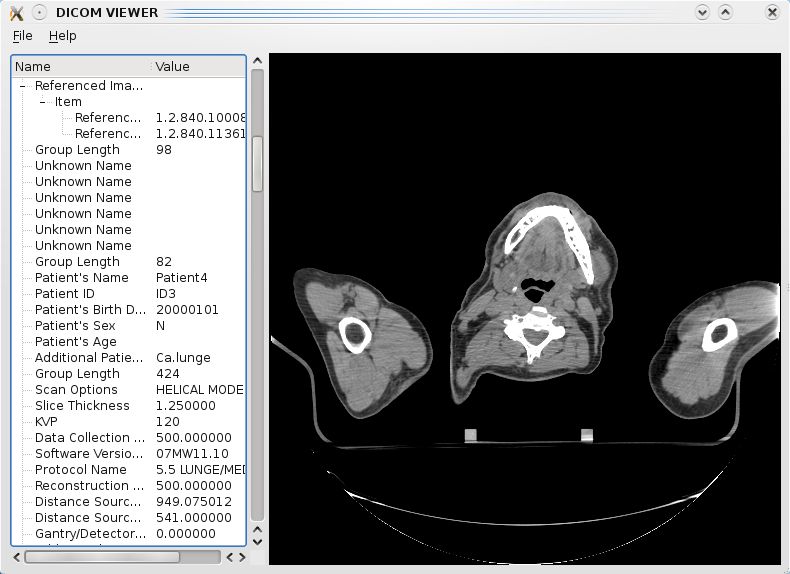This screenshot has height=574, width=790.
Task: Open the File menu
Action: 23,36
